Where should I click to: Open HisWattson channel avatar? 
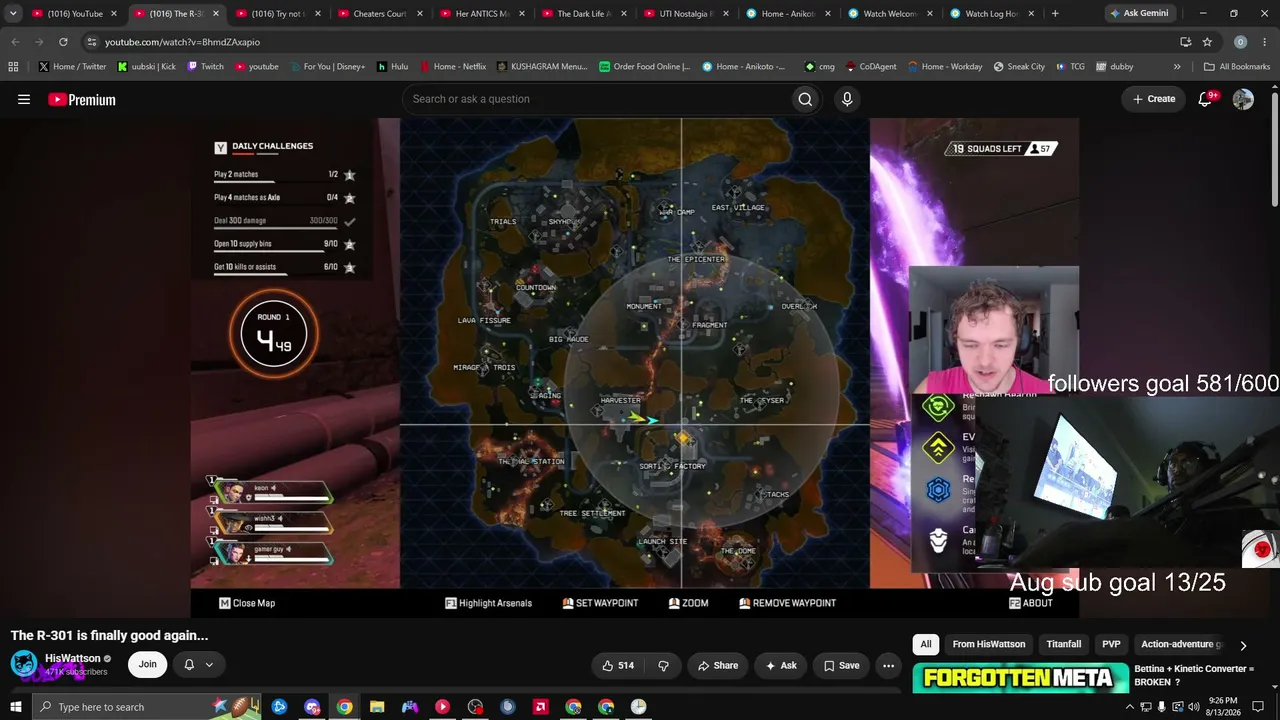tap(24, 664)
